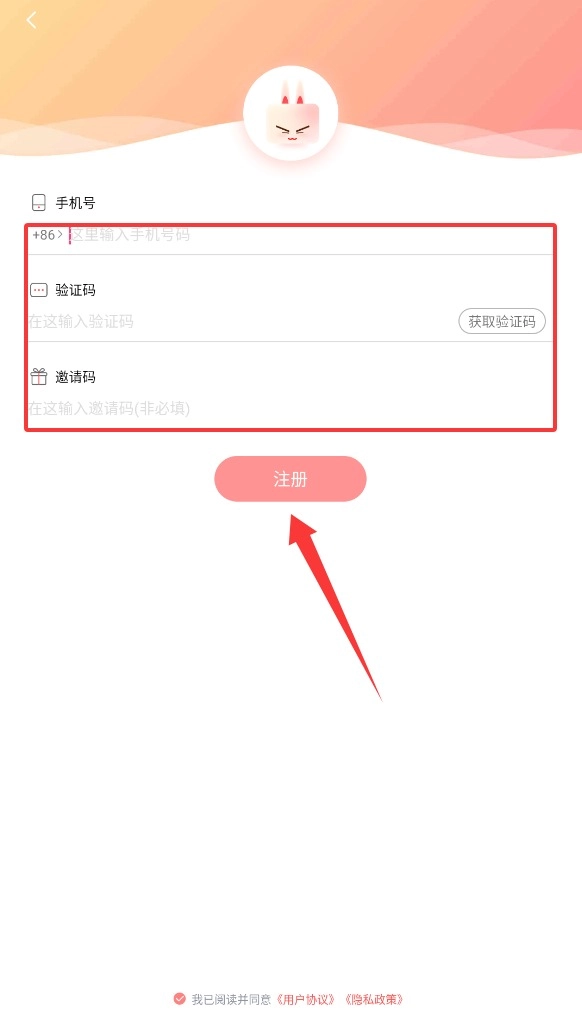This screenshot has height=1018, width=582.
Task: Toggle the agreement checkbox at bottom
Action: pyautogui.click(x=180, y=999)
